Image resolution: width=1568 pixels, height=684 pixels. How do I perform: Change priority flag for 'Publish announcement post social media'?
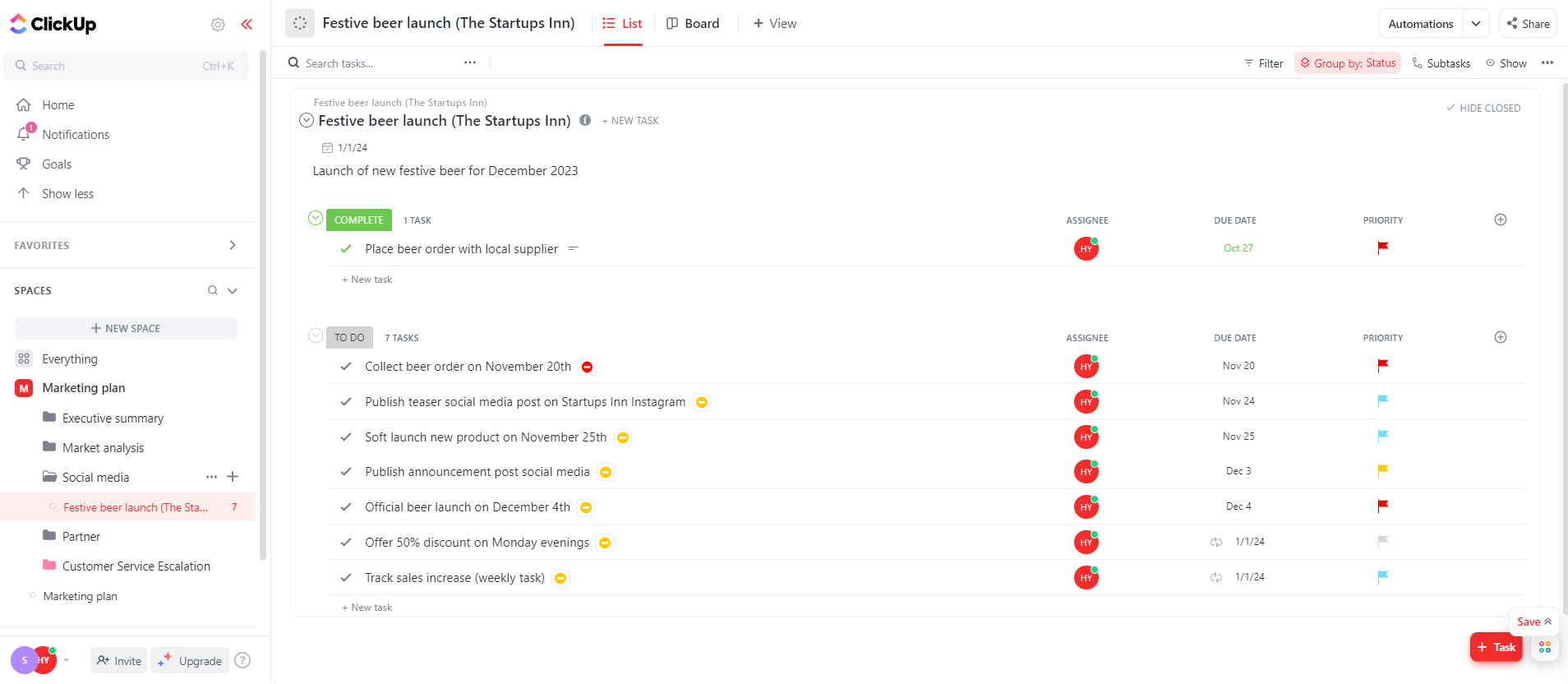click(1383, 471)
